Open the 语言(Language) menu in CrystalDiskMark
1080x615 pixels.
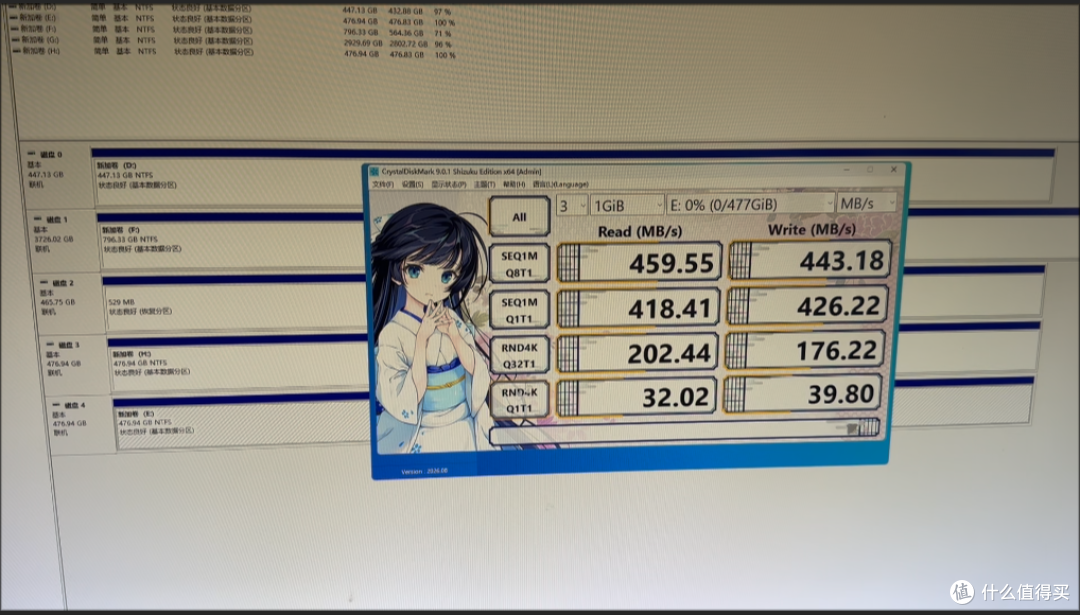tap(560, 185)
